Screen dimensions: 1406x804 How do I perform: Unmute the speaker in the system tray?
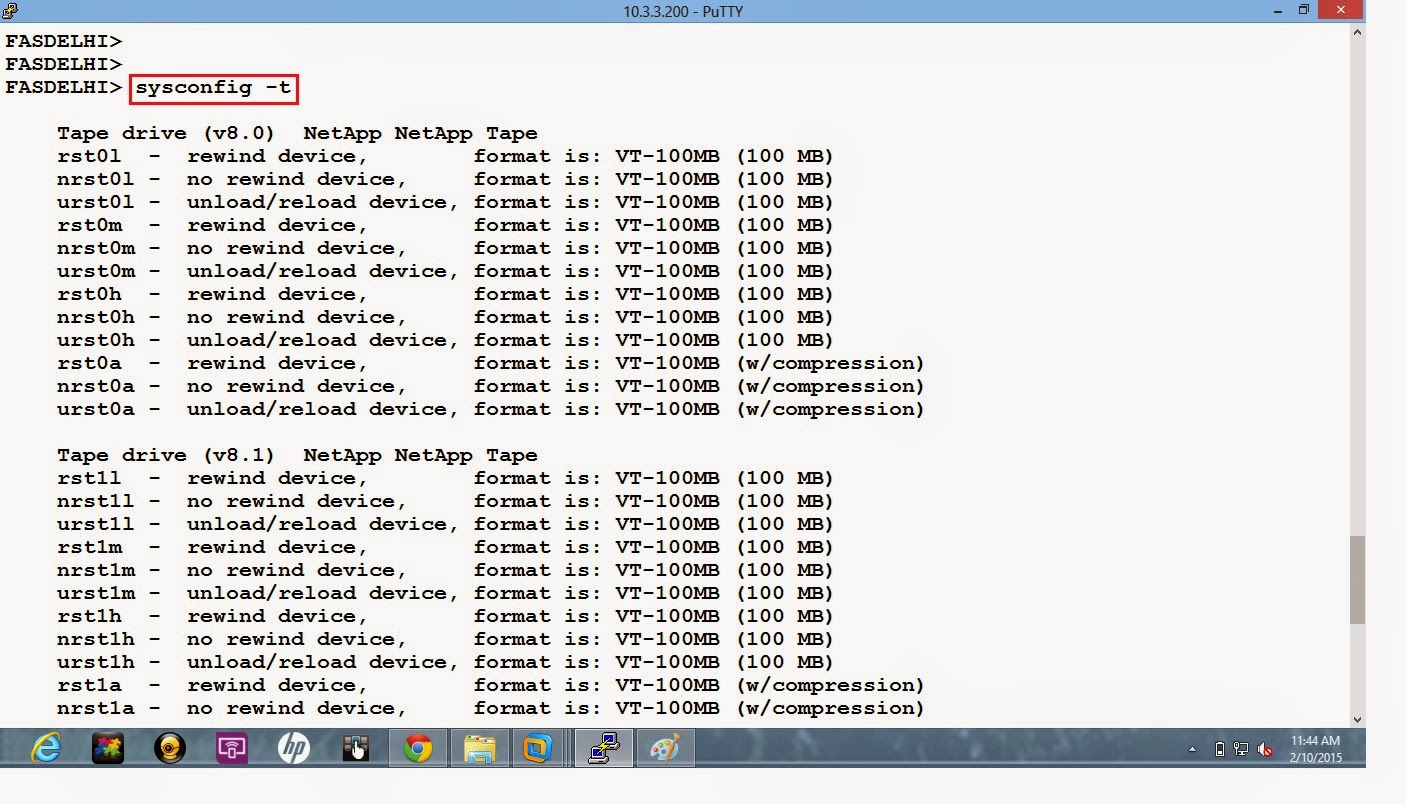tap(1265, 747)
